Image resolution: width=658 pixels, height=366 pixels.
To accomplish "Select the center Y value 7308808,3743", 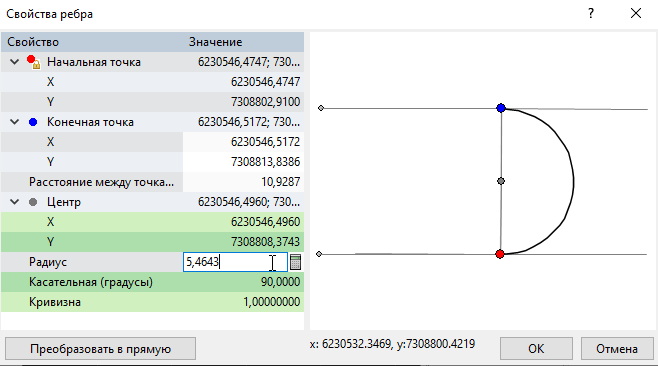I will (x=265, y=242).
